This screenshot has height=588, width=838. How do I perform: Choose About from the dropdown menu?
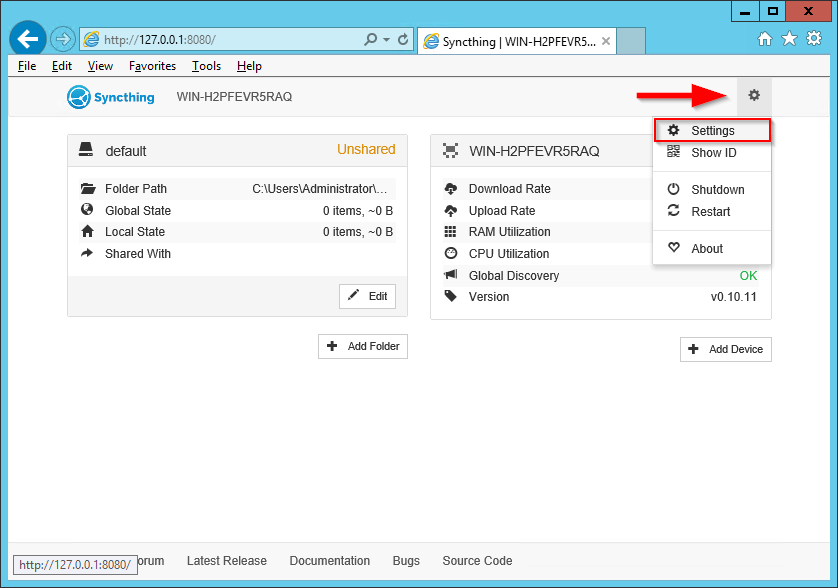[x=712, y=249]
